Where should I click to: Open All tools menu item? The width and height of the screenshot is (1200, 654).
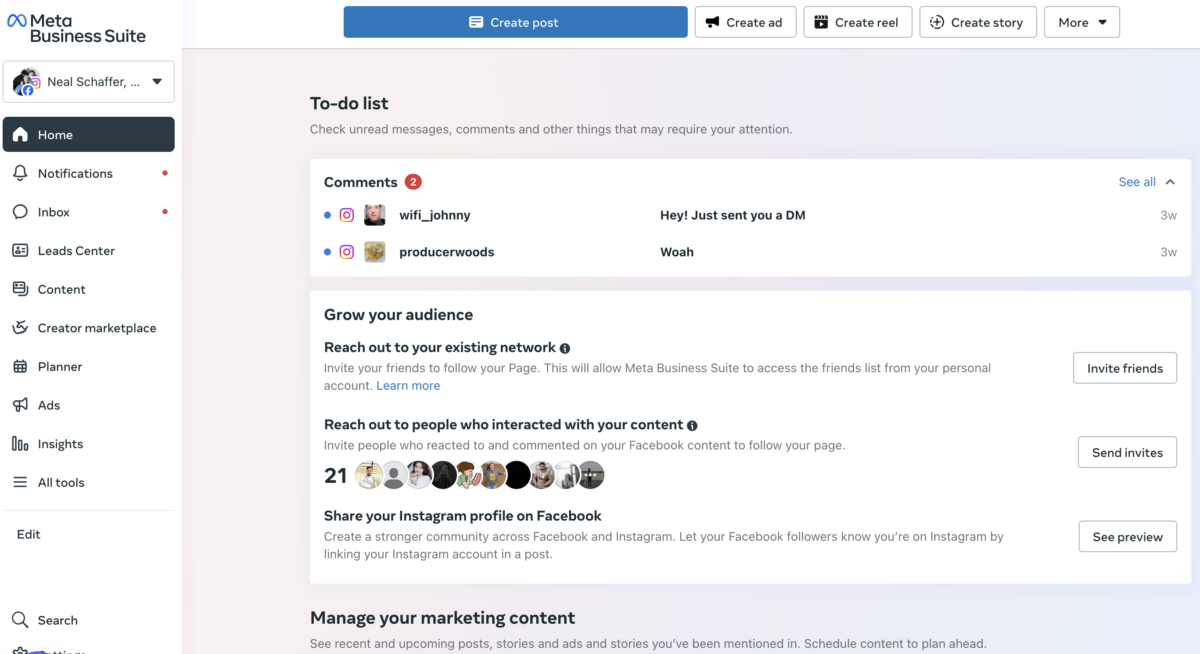pyautogui.click(x=61, y=482)
